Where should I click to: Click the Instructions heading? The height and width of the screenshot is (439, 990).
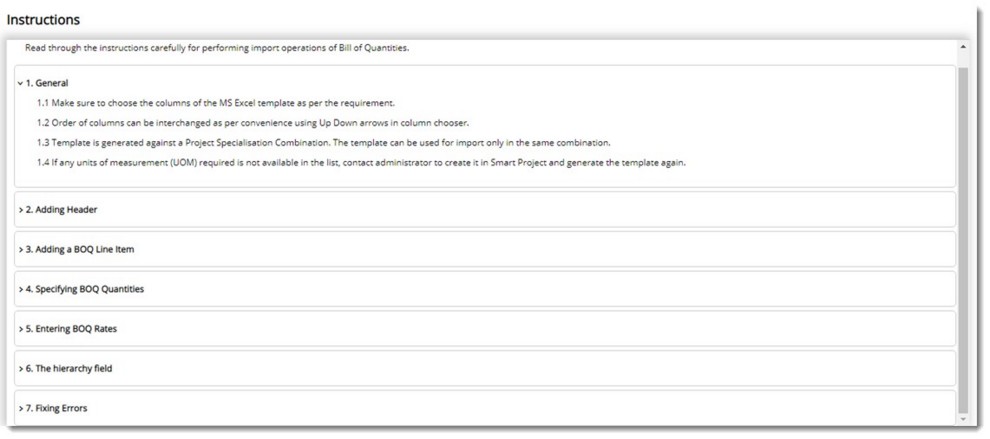[x=43, y=19]
